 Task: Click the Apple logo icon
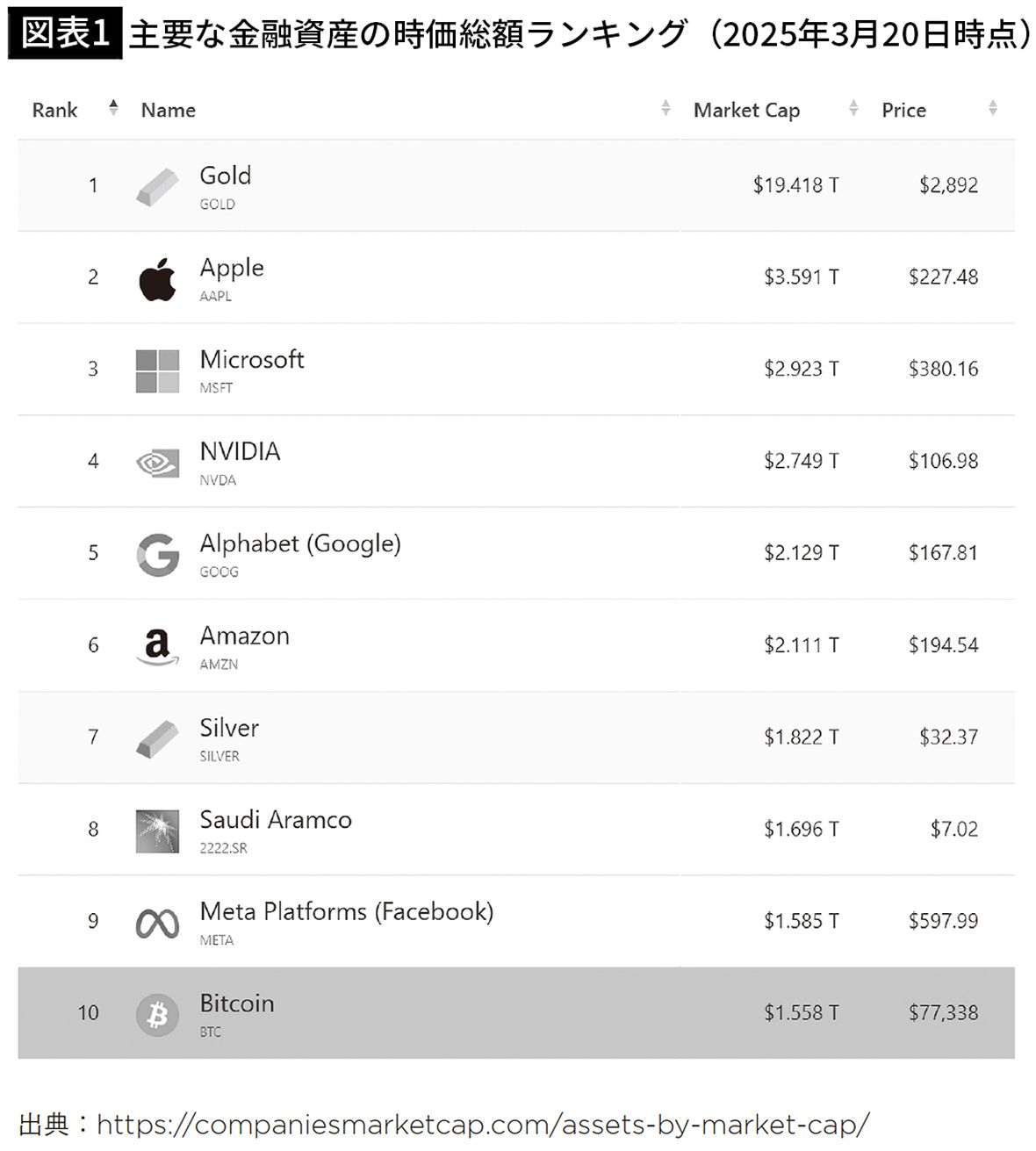[x=157, y=278]
